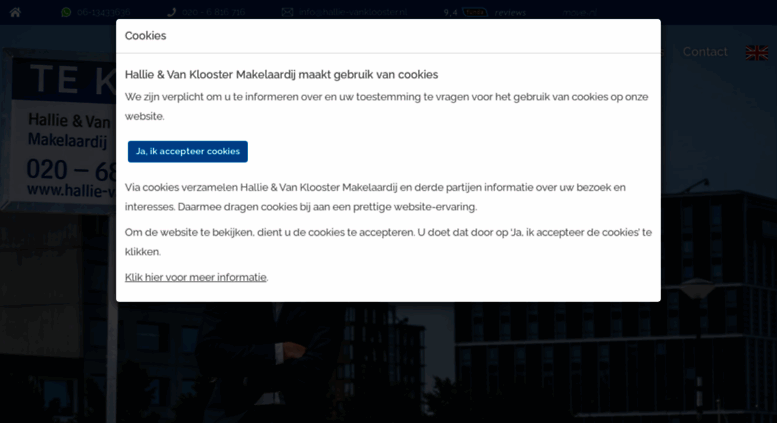Image resolution: width=777 pixels, height=423 pixels.
Task: Open the info@hallie-vanklooster.nl email link
Action: [353, 12]
